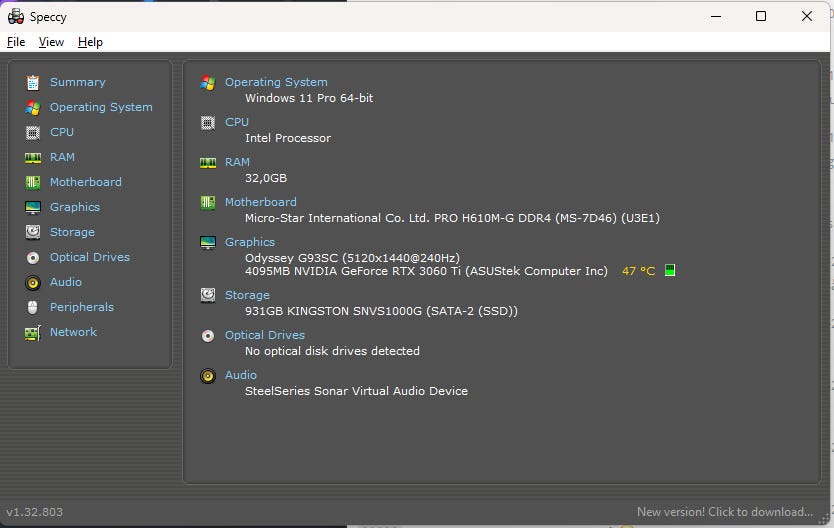
Task: Click the 'Windows 11 Pro 64-bit' text
Action: [309, 98]
